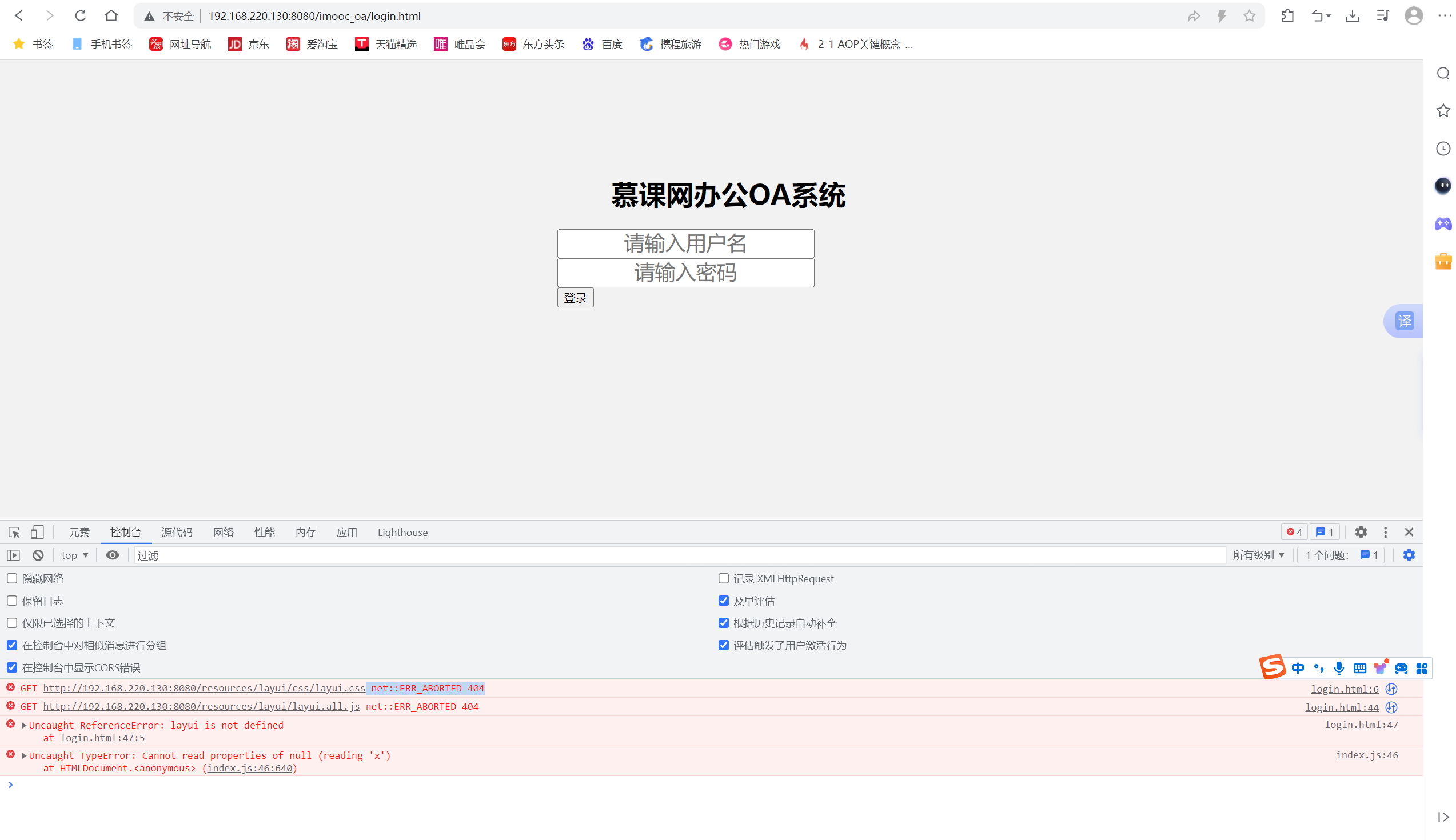
Task: Reload the login page
Action: [x=80, y=15]
